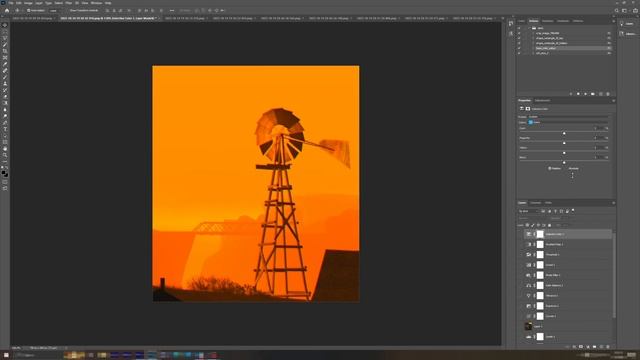Click the Magenta slider handle
Screen dimensions: 640x360
[564, 143]
